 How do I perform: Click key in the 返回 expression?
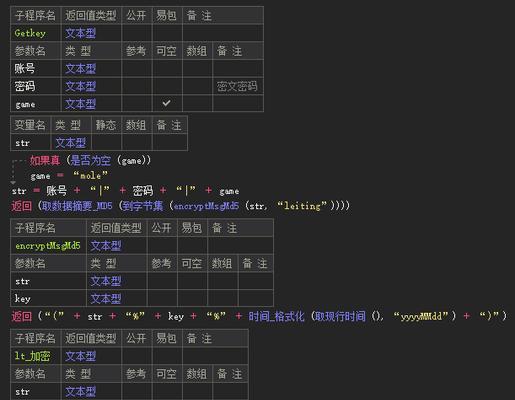coord(176,316)
